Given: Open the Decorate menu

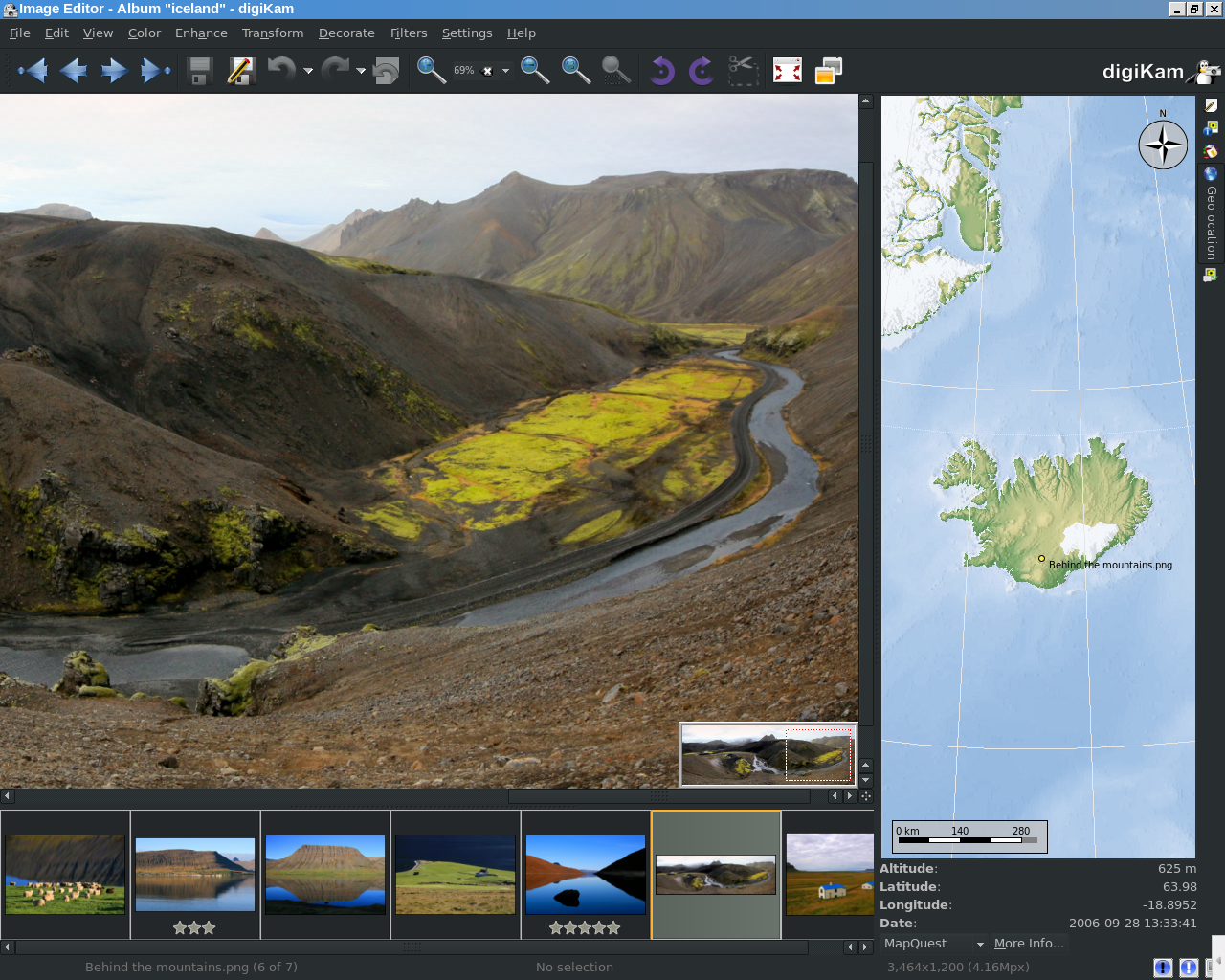Looking at the screenshot, I should [346, 33].
